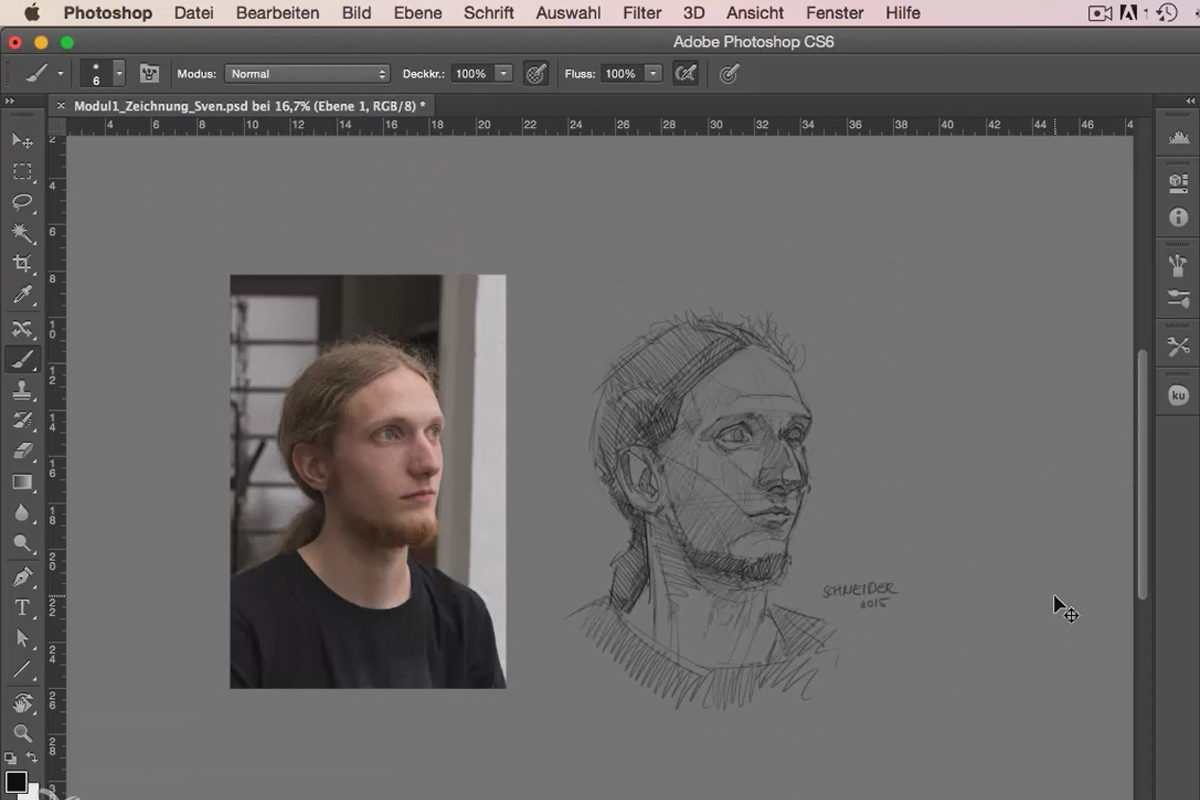The height and width of the screenshot is (800, 1200).
Task: Select the Gradient tool
Action: click(x=22, y=482)
